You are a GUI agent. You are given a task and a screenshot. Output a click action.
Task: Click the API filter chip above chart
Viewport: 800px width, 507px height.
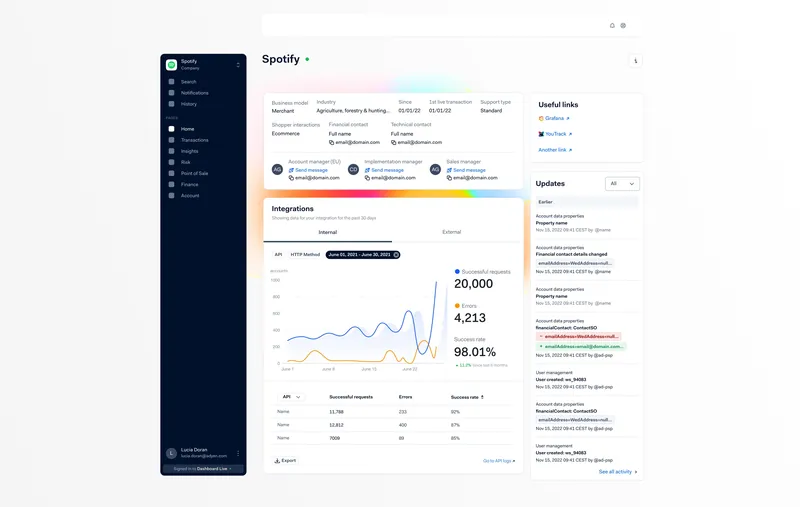pyautogui.click(x=278, y=255)
